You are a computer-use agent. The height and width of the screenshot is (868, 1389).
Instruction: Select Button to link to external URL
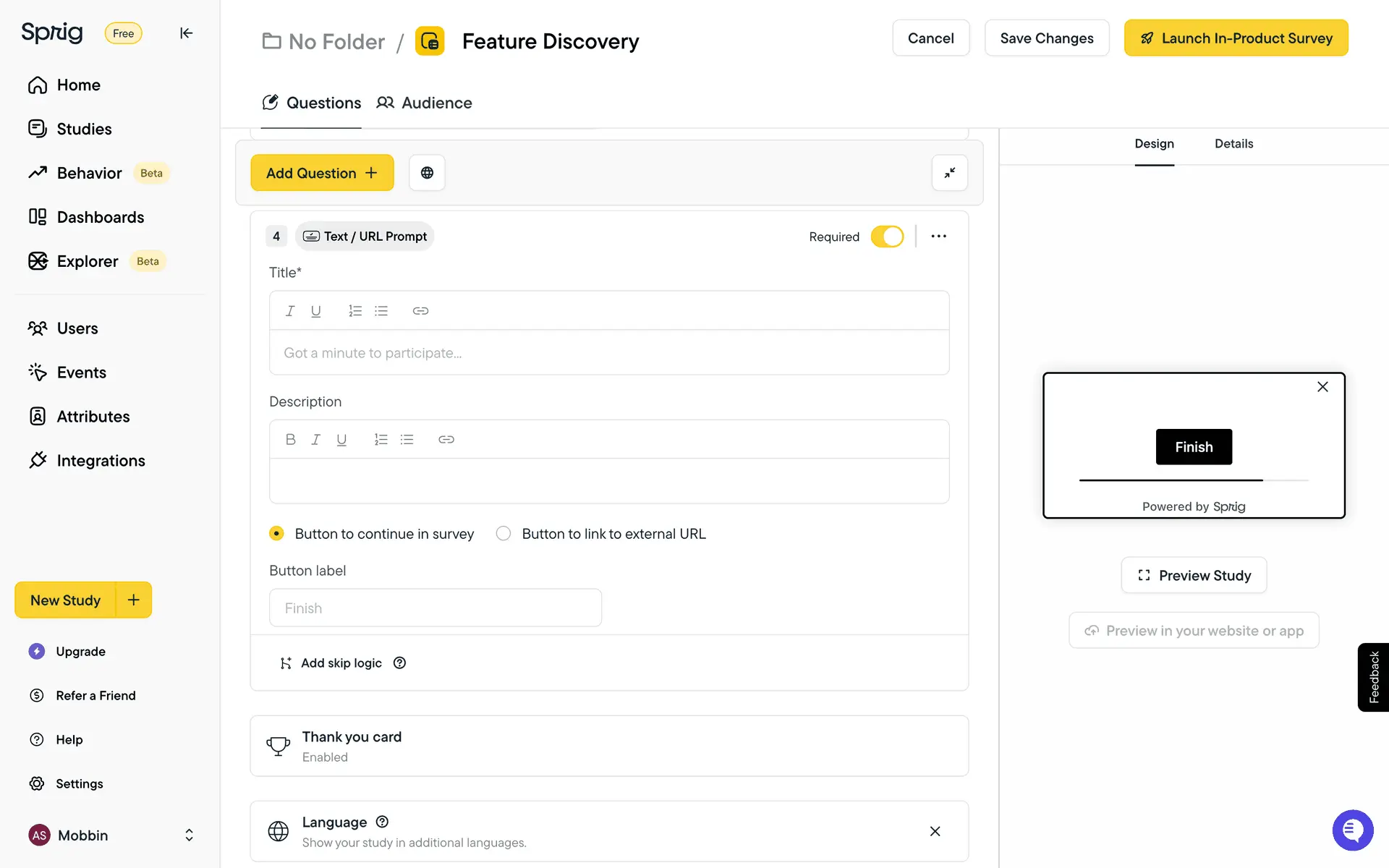504,534
